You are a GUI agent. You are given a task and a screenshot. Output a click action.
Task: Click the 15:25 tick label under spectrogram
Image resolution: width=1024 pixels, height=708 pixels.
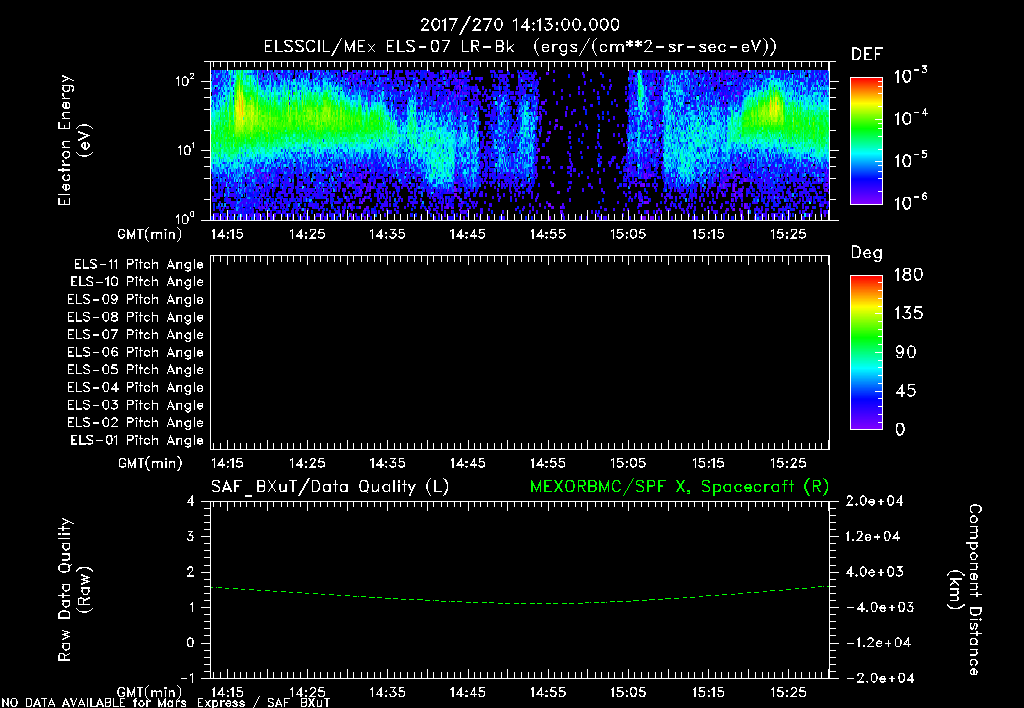pos(788,234)
